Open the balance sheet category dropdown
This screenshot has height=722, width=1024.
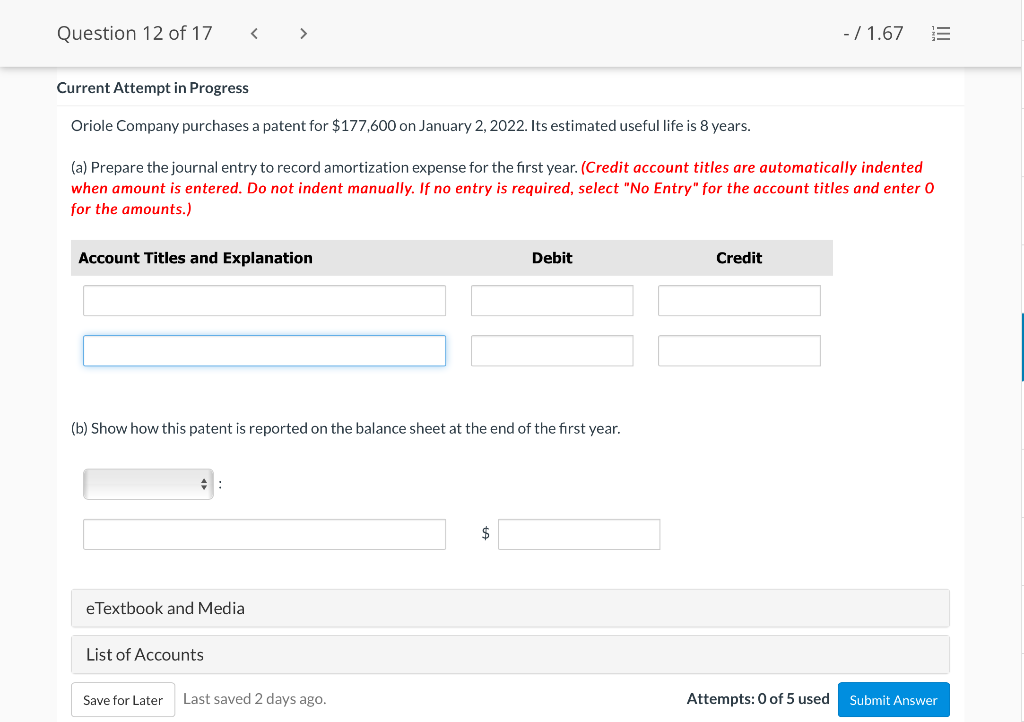point(148,484)
